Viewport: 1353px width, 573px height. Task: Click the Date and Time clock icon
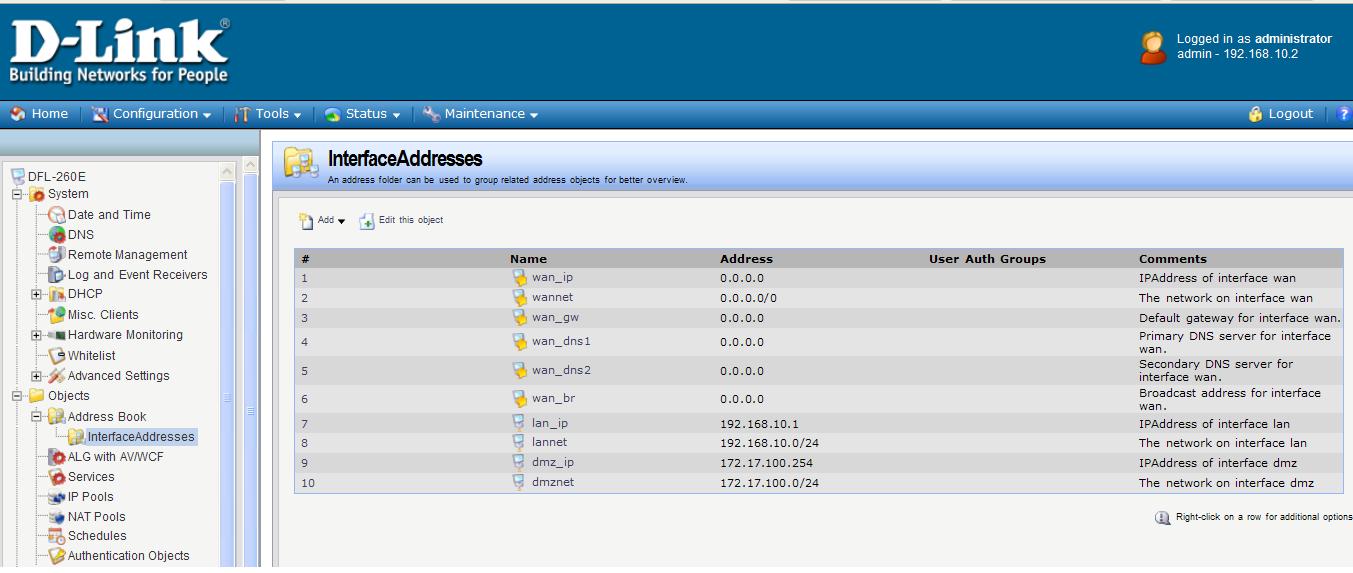pyautogui.click(x=57, y=215)
